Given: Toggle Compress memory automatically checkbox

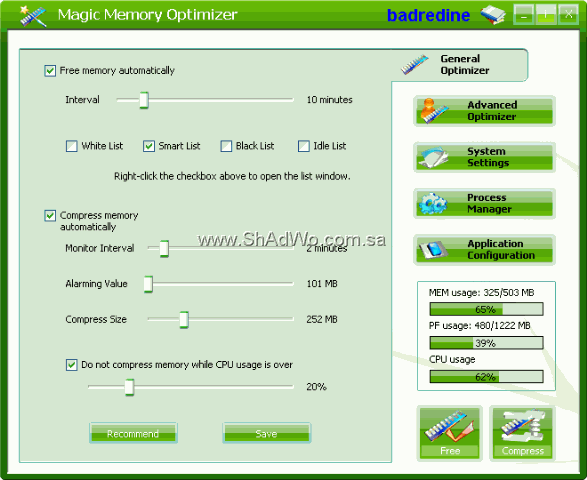Looking at the screenshot, I should coord(50,216).
